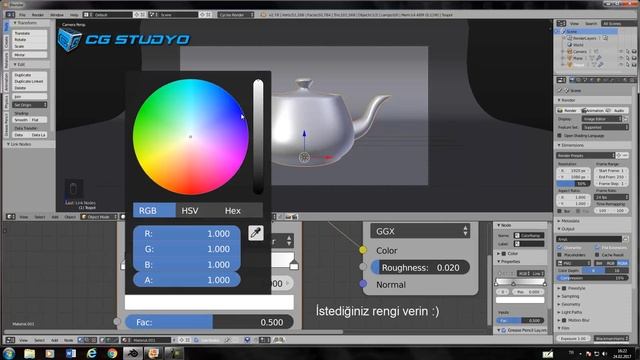640x360 pixels.
Task: Click the Windows Start button
Action: point(9,353)
